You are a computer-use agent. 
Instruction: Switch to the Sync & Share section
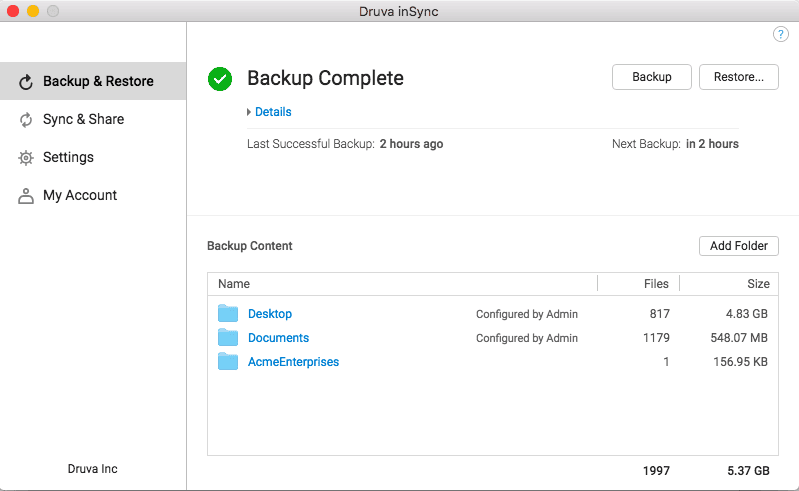tap(83, 120)
